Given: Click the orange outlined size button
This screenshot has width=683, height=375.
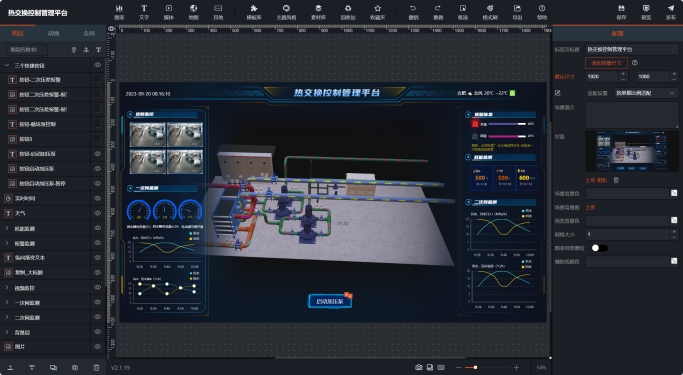Looking at the screenshot, I should tap(606, 63).
